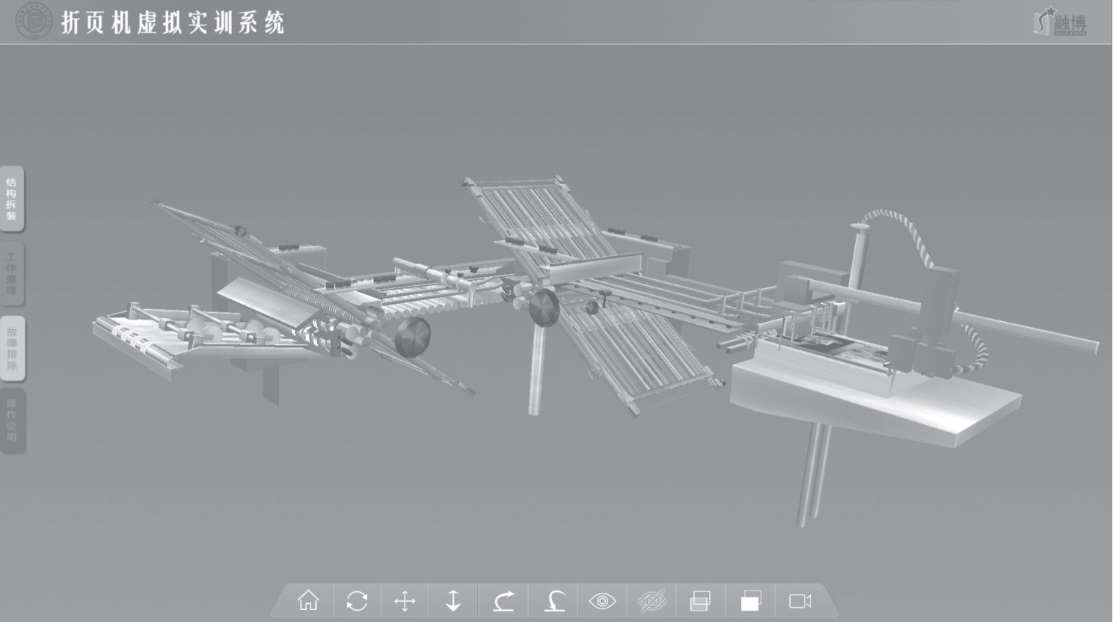Click the vertical up-down arrow icon

453,601
